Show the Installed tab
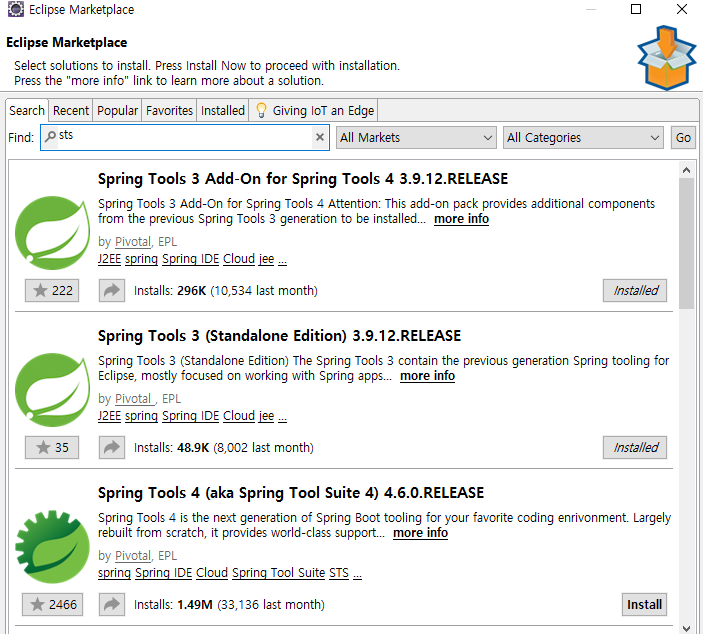This screenshot has height=634, width=703. click(x=223, y=110)
